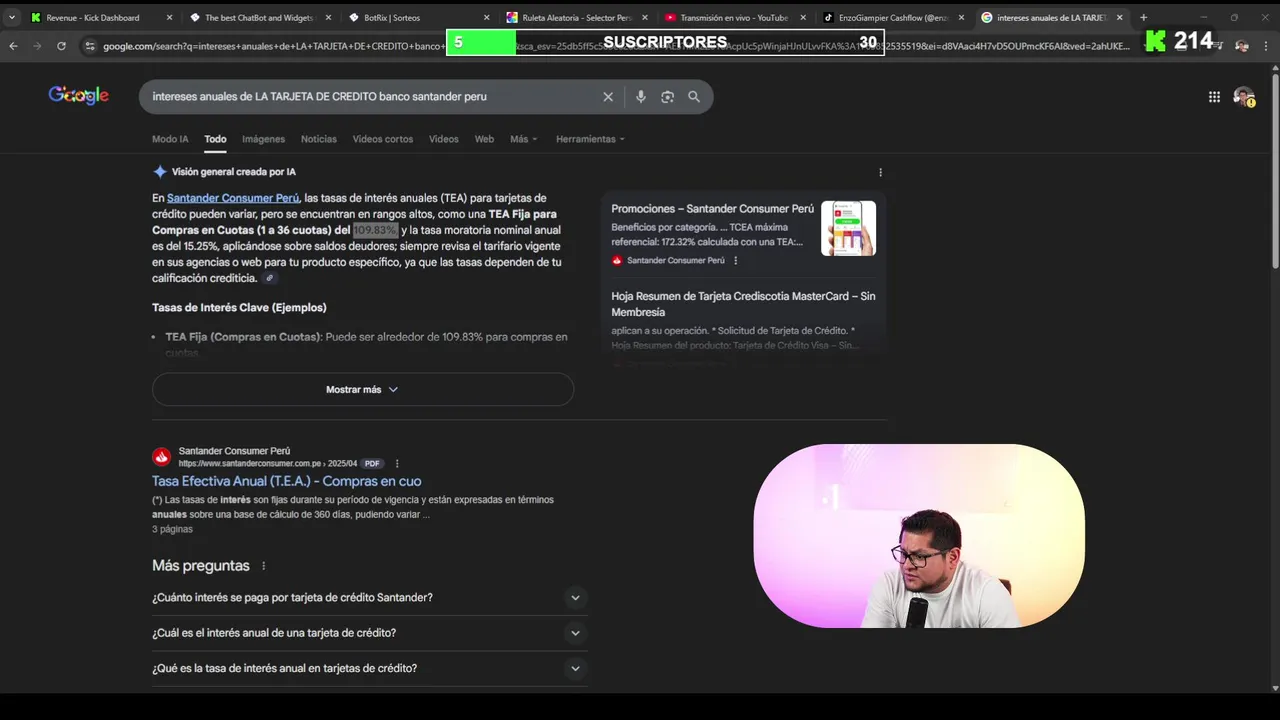Start voice search with microphone icon

pyautogui.click(x=641, y=97)
